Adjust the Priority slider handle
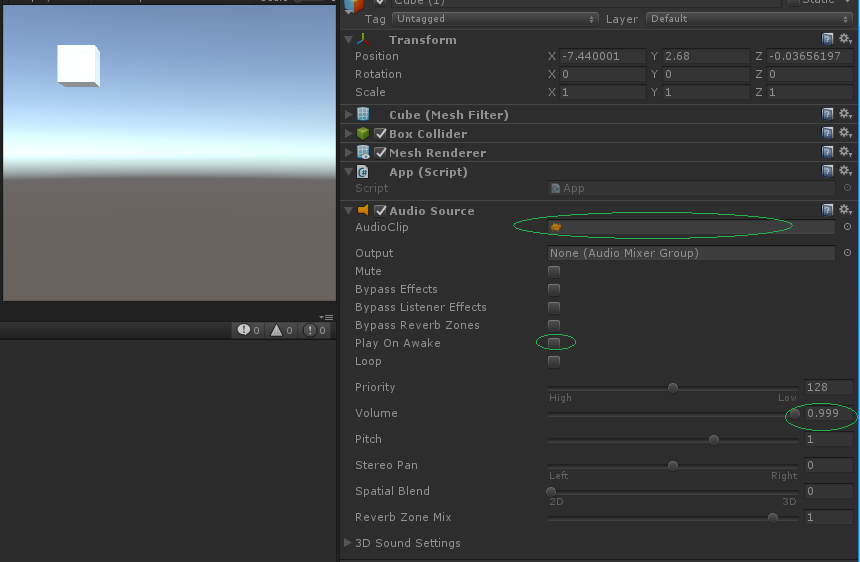Image resolution: width=860 pixels, height=562 pixels. click(673, 388)
